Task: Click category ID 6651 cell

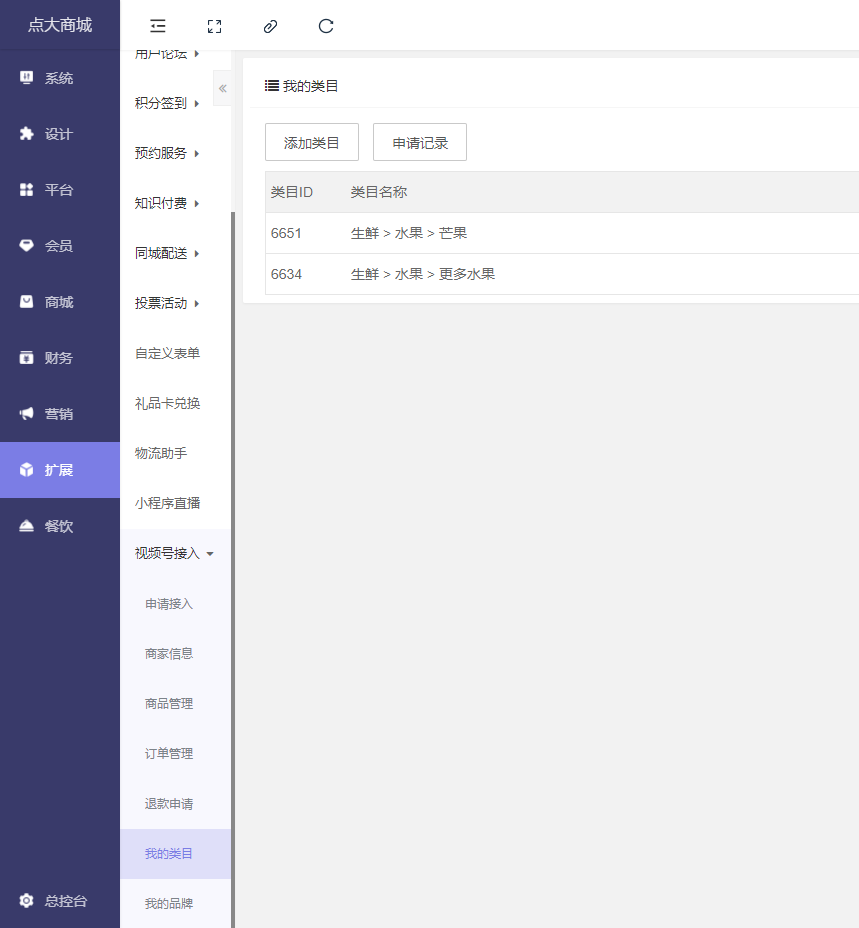Action: pos(286,233)
